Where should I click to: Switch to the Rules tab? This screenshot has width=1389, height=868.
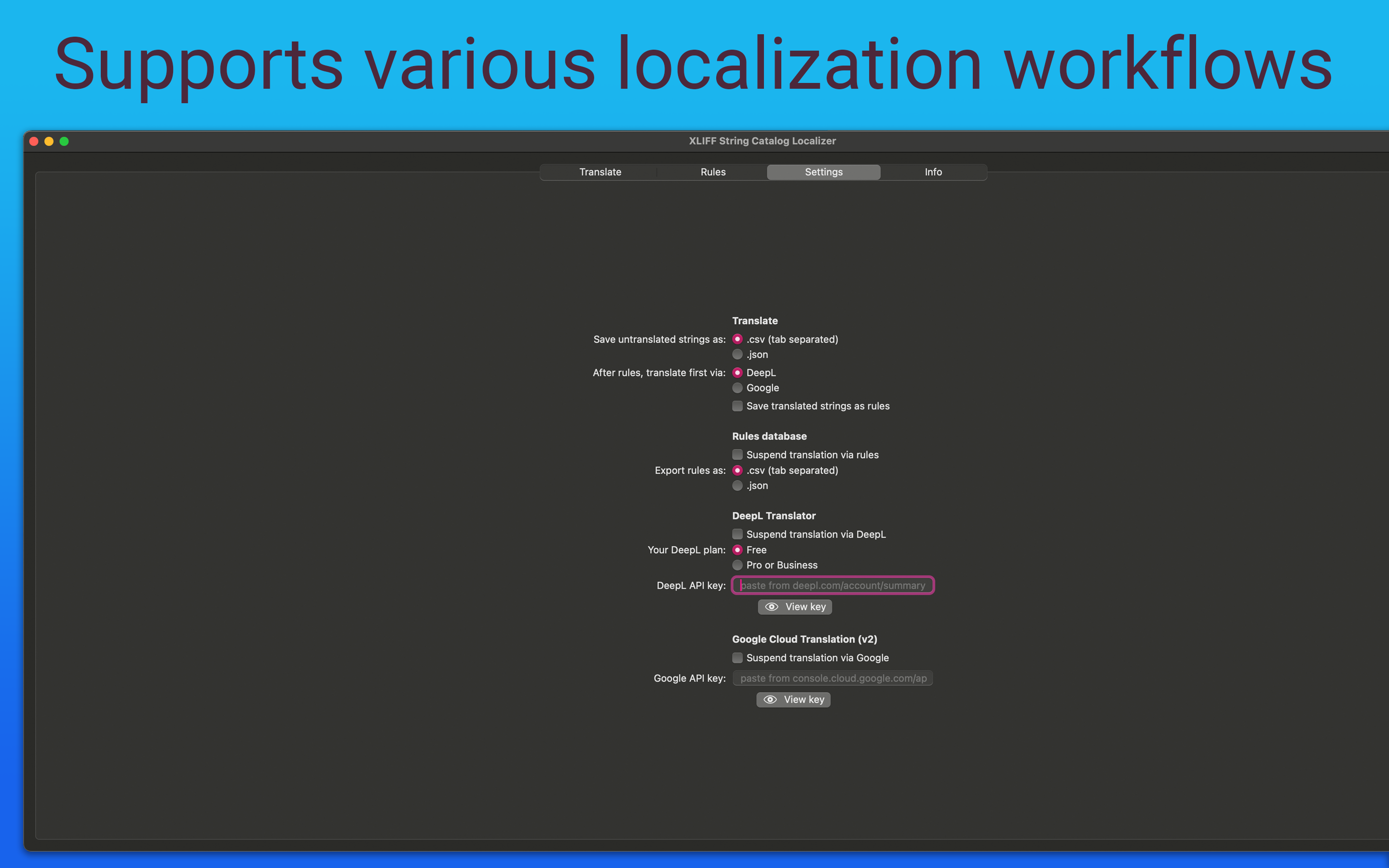coord(712,172)
